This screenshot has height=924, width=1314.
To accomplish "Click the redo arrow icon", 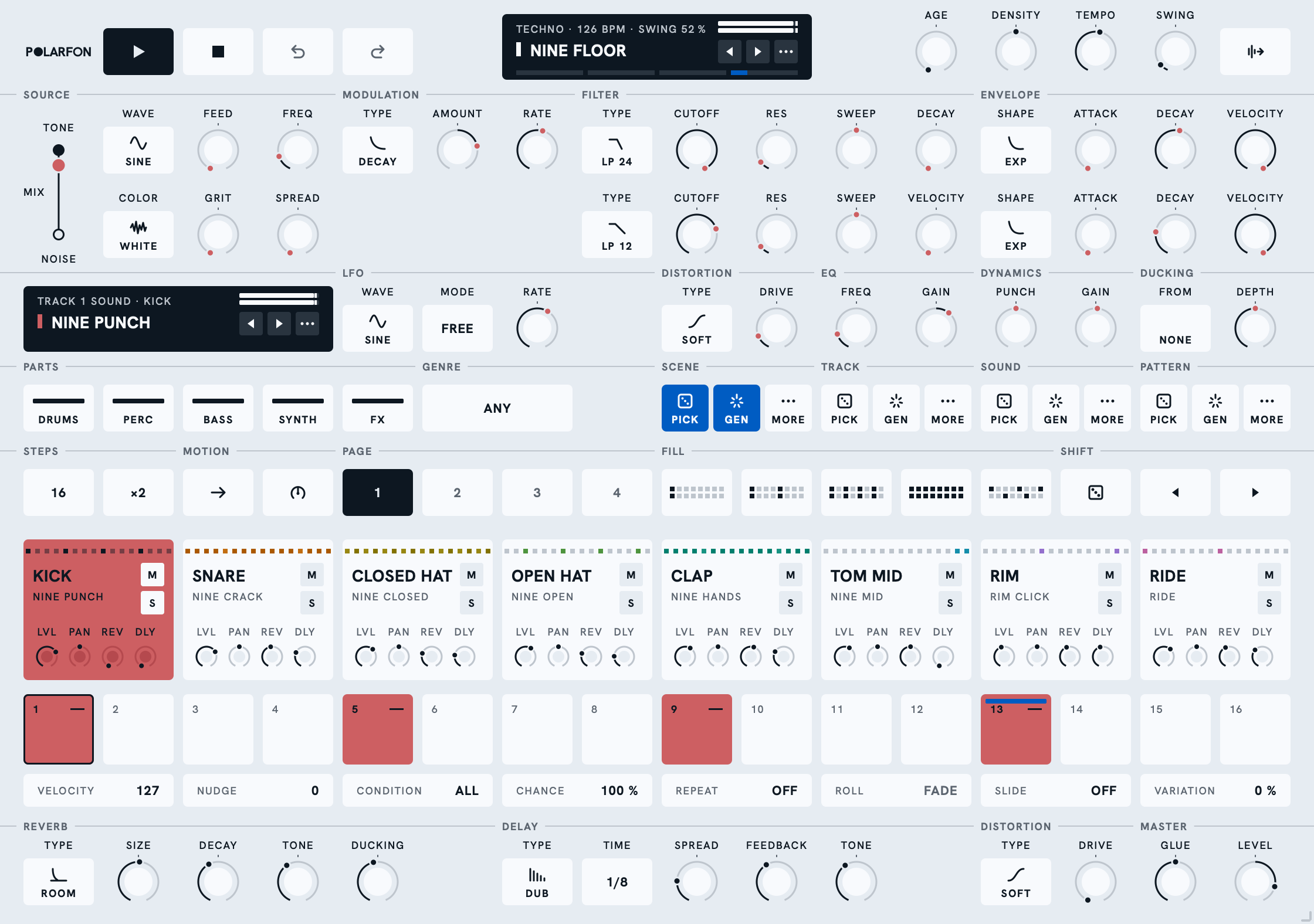I will coord(378,52).
